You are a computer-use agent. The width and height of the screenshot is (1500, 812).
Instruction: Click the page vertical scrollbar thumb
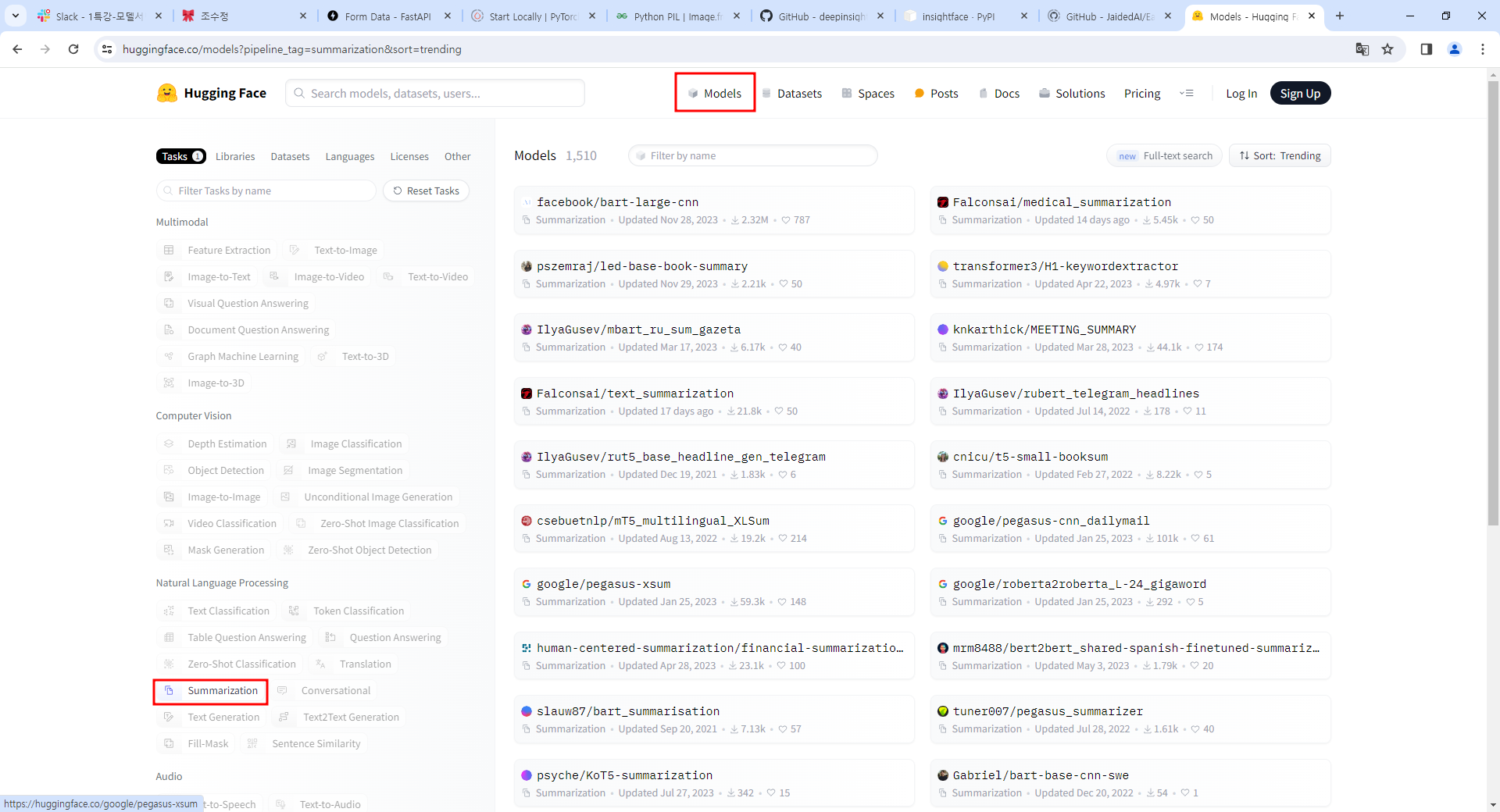point(1493,303)
